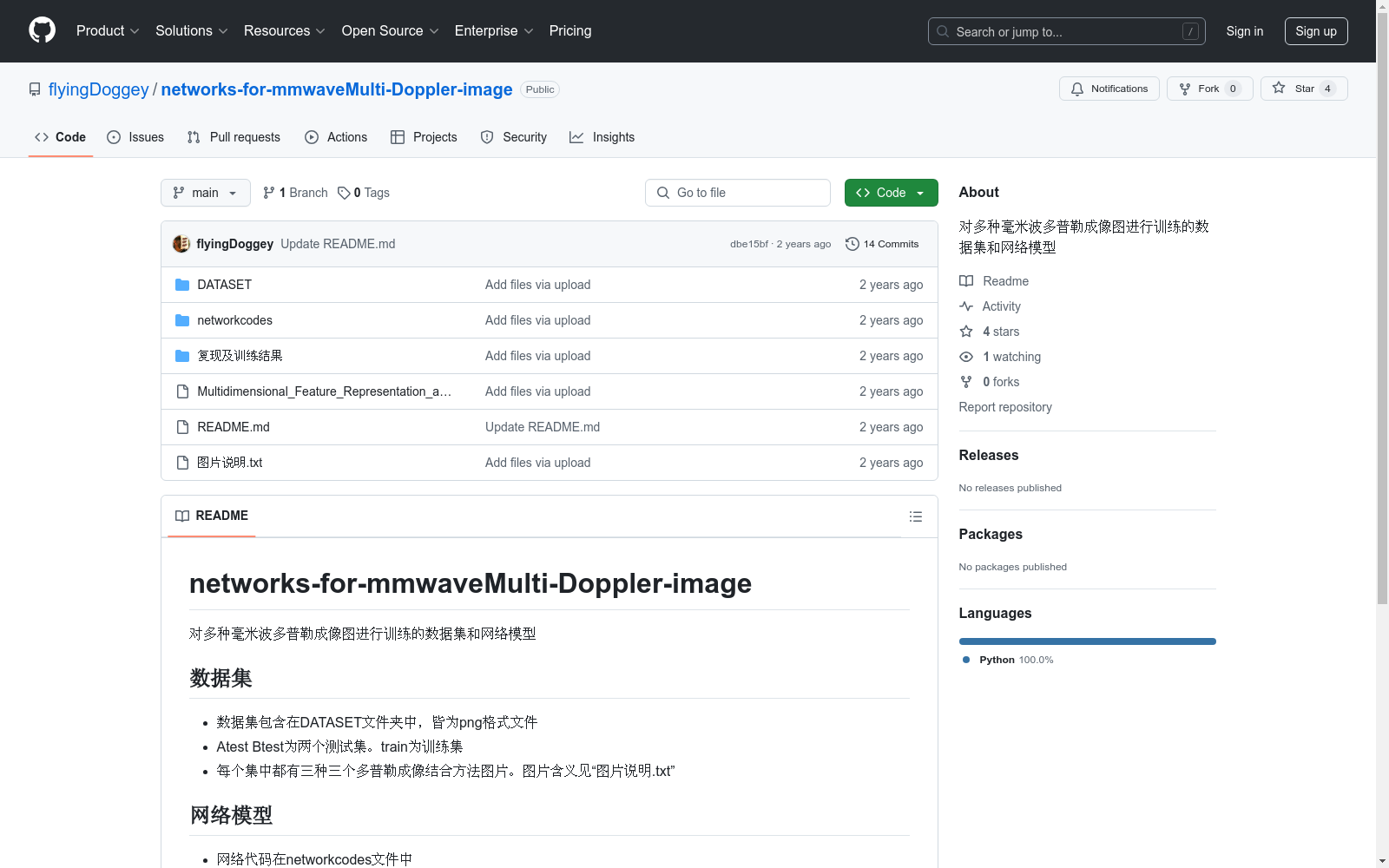Click the Python 100.0% language link
The height and width of the screenshot is (868, 1389).
coord(1008,660)
